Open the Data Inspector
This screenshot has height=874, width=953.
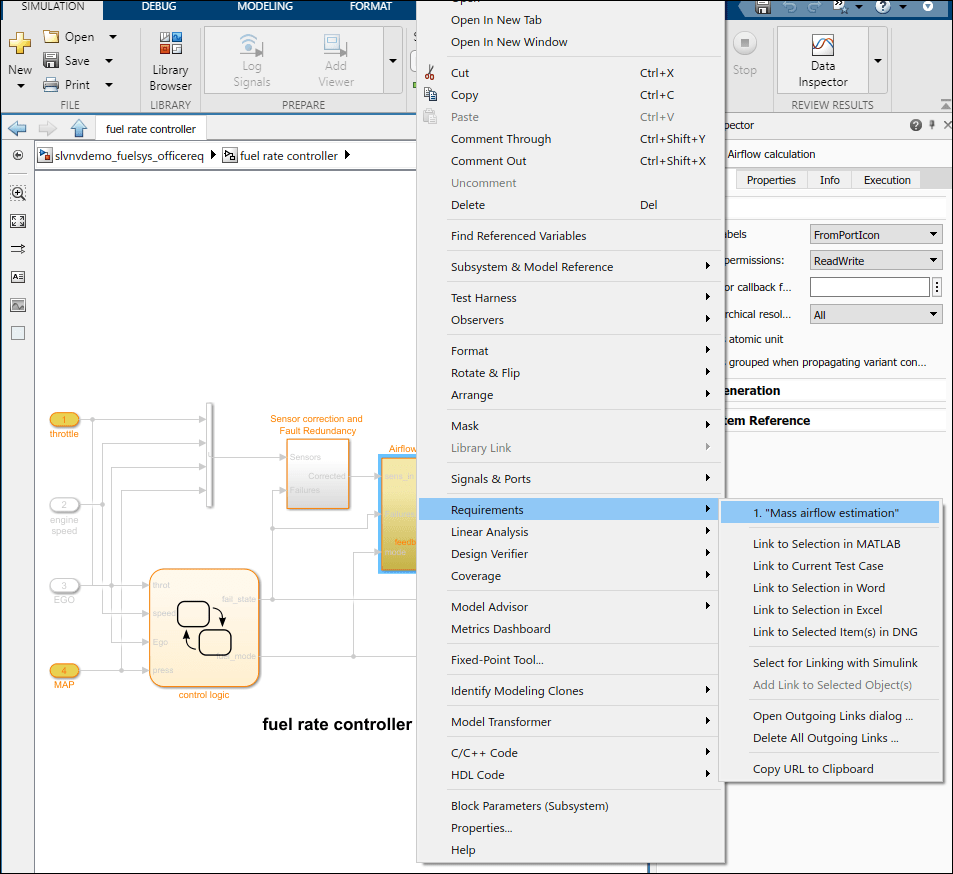point(822,60)
